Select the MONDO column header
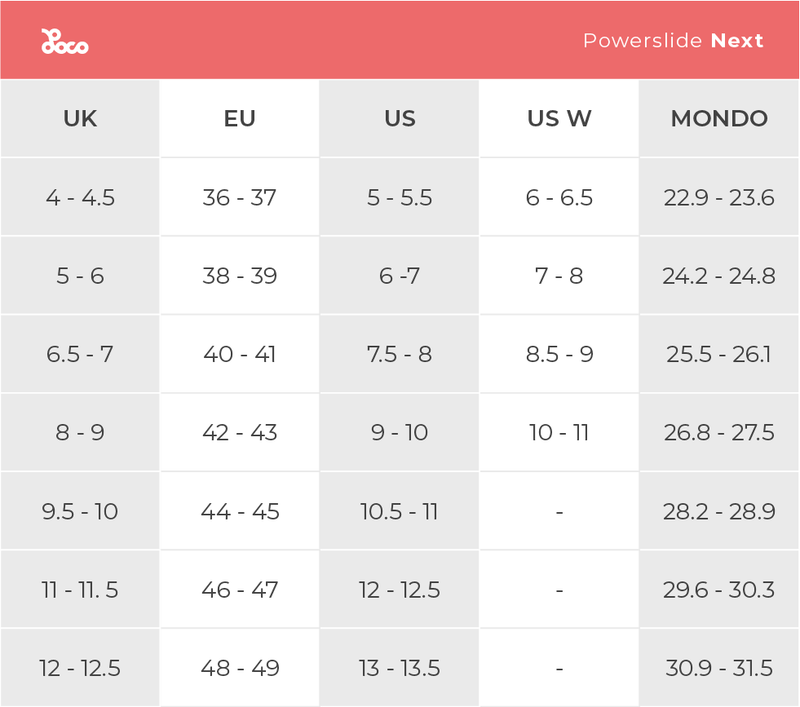 click(x=719, y=118)
